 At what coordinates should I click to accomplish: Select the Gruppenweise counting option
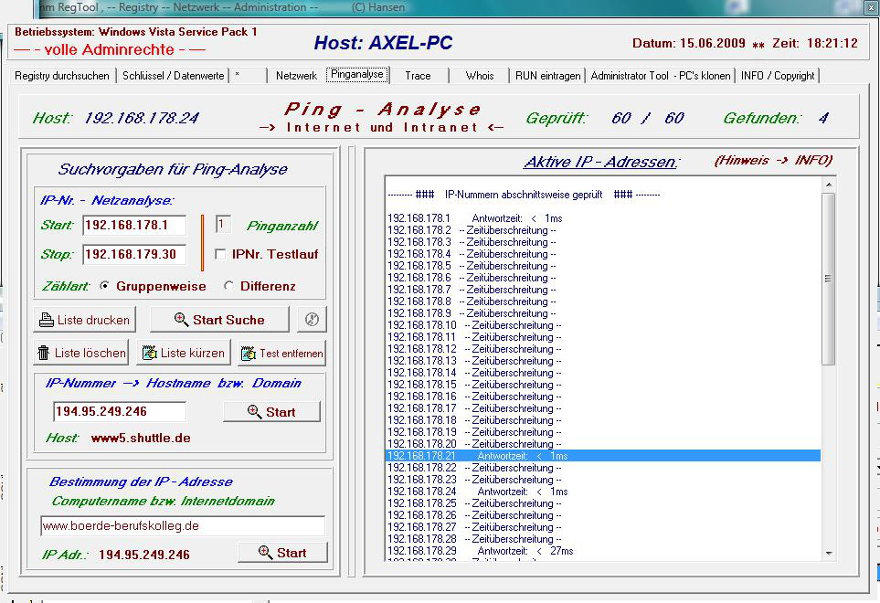(105, 286)
